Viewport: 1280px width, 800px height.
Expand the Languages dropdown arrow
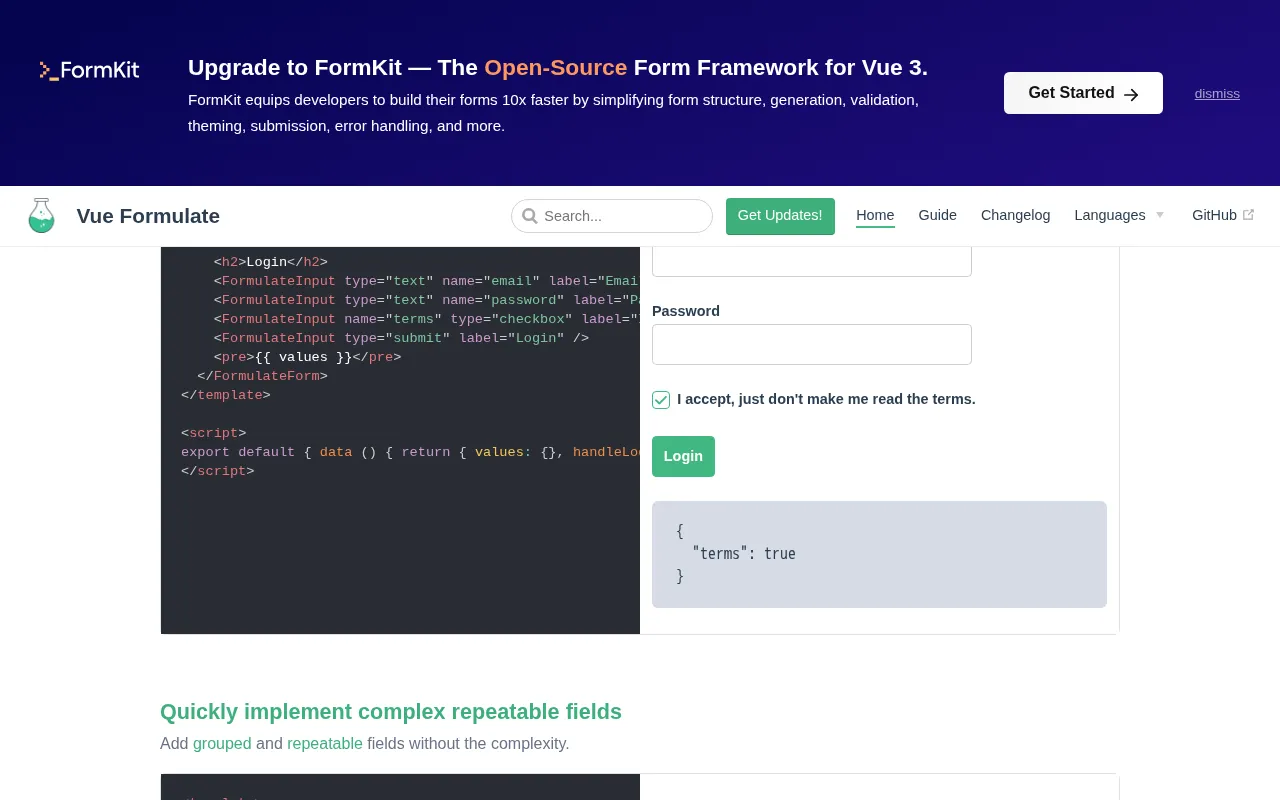click(x=1160, y=215)
